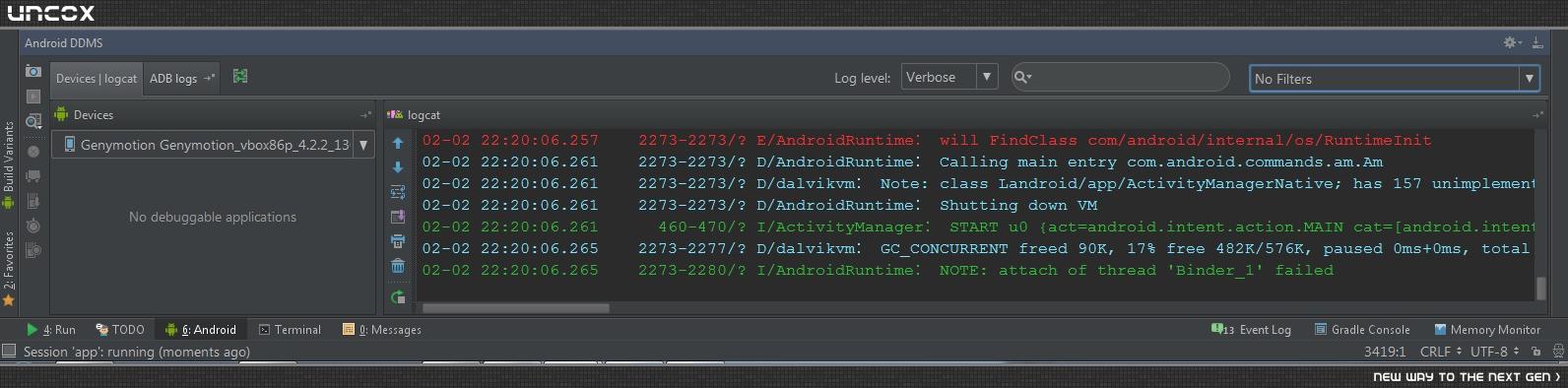Toggle soft wraps in the logcat toolbar
This screenshot has width=1568, height=388.
[x=398, y=192]
